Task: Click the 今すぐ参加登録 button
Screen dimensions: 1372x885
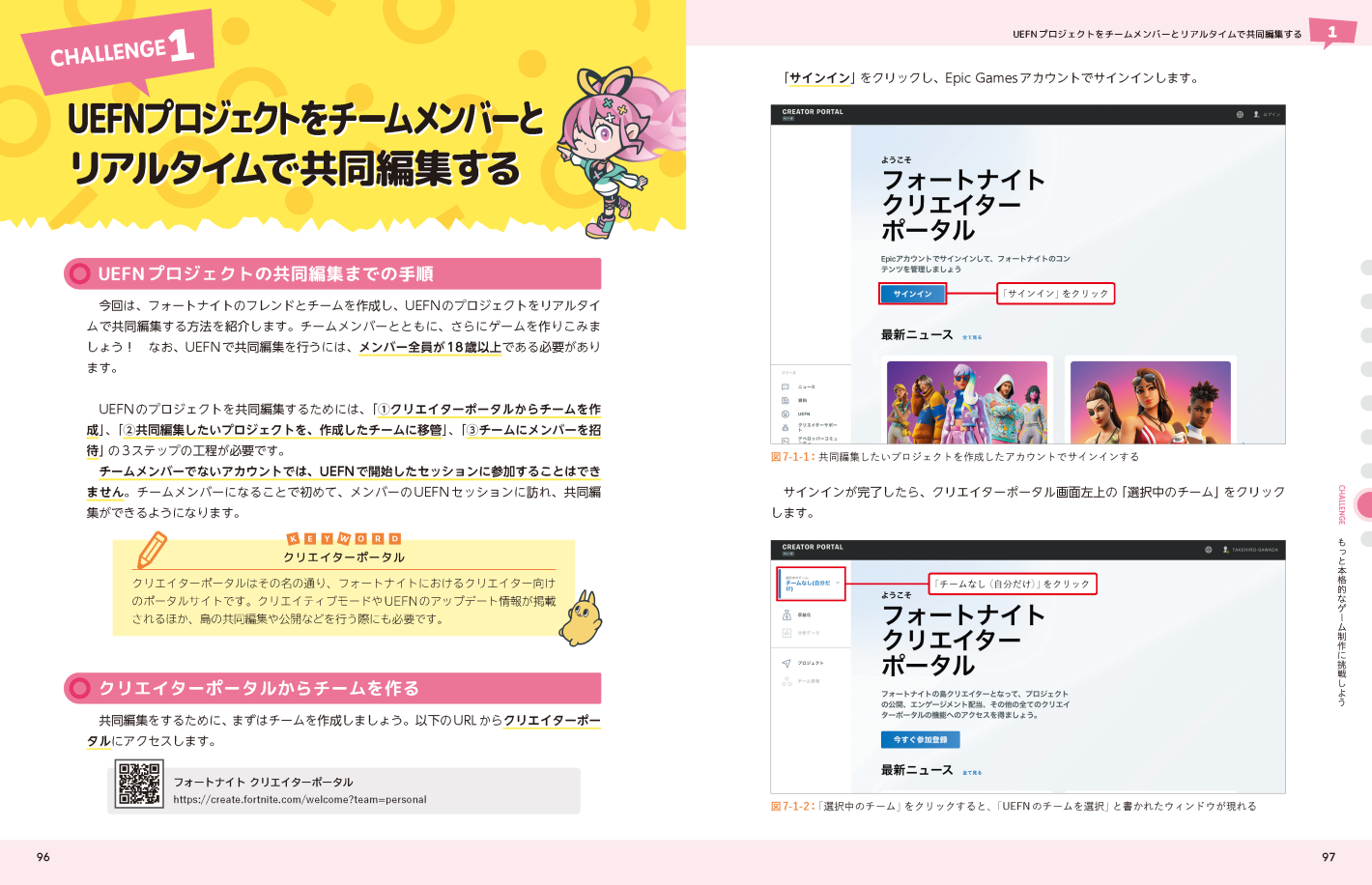Action: click(x=920, y=740)
